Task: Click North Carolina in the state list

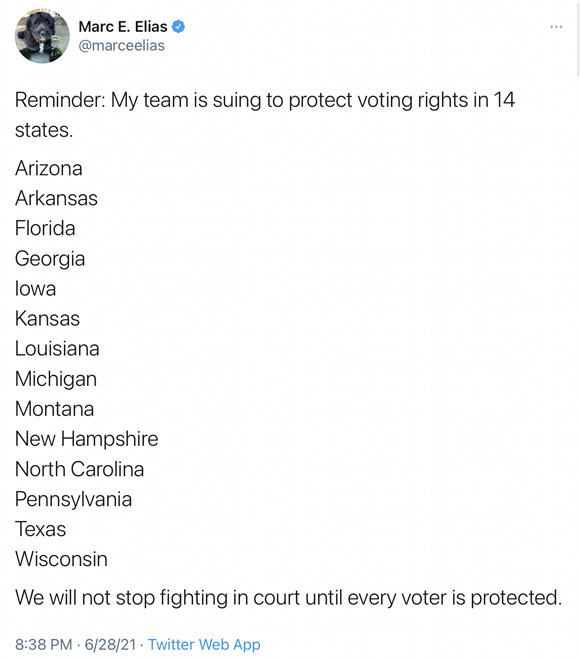Action: coord(80,469)
